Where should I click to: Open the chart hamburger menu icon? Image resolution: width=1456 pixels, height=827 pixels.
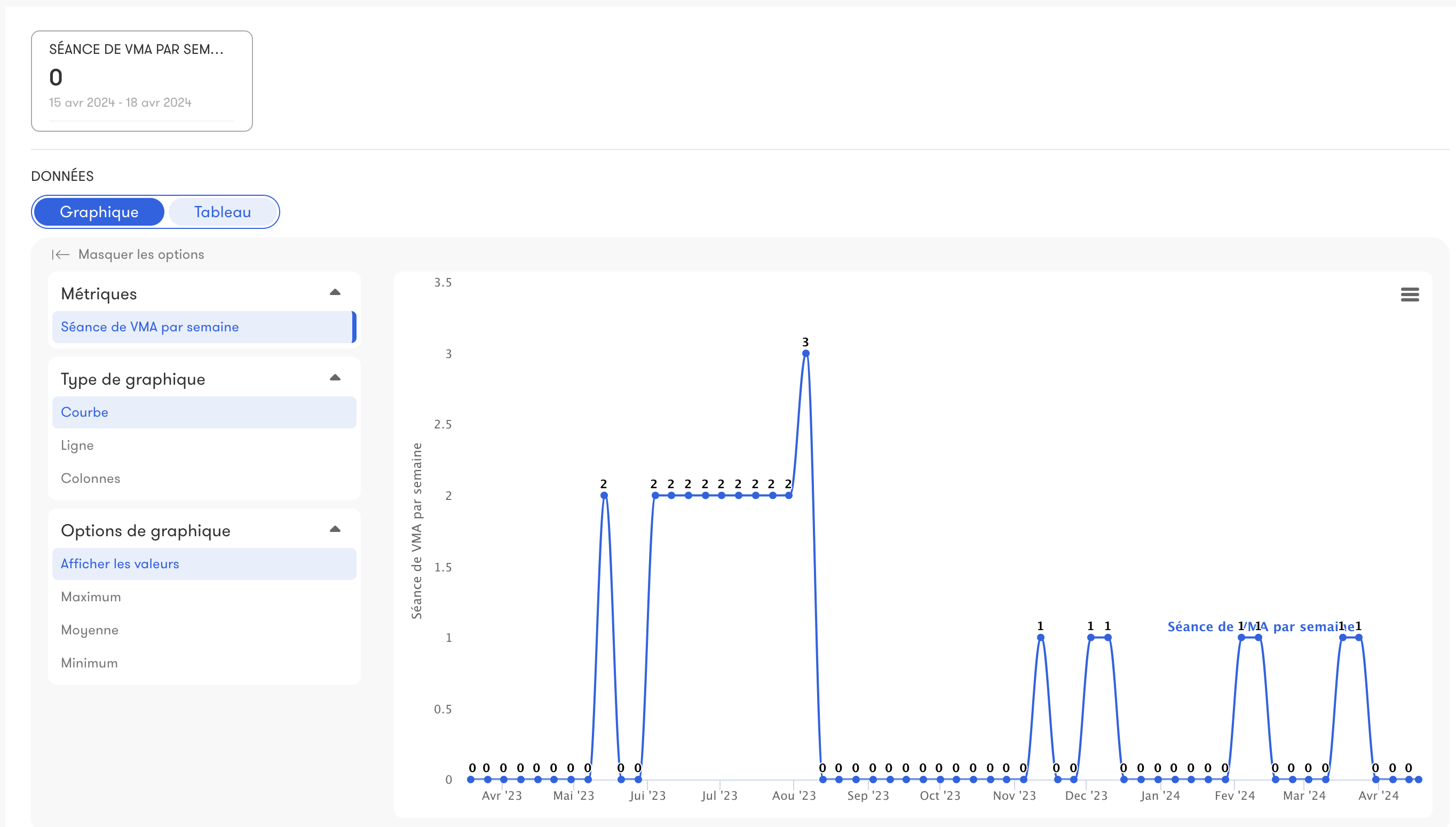pyautogui.click(x=1410, y=294)
